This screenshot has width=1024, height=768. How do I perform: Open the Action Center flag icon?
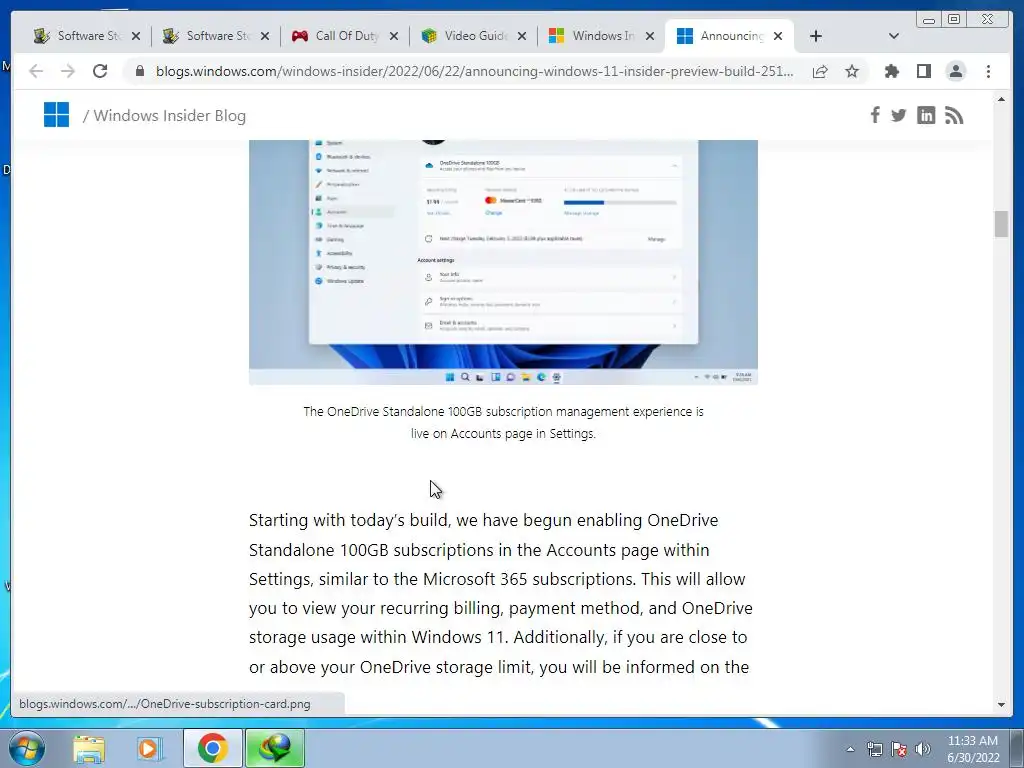pyautogui.click(x=899, y=749)
